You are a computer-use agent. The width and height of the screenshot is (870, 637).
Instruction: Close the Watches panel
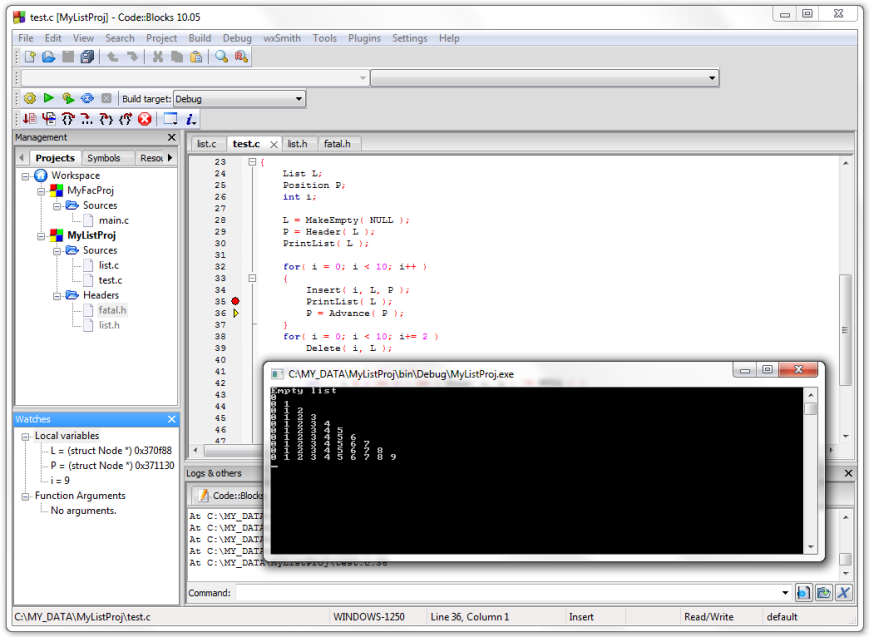click(171, 419)
